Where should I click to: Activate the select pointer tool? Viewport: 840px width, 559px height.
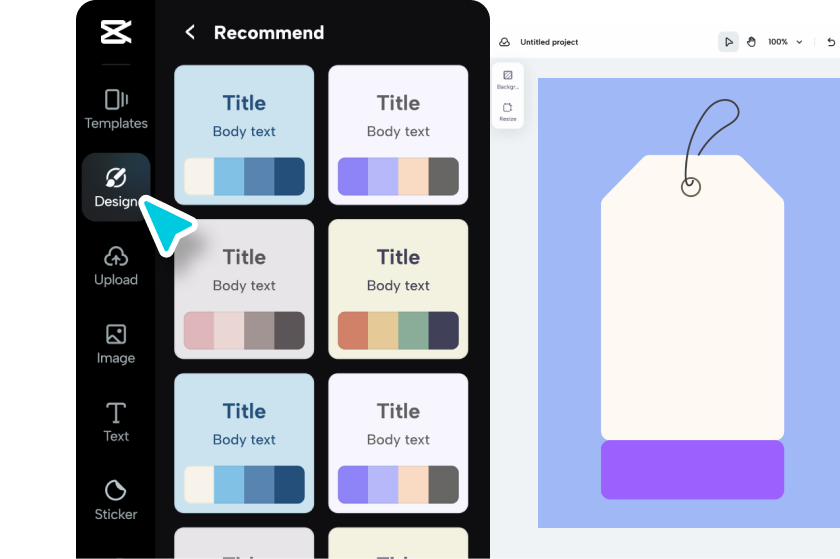(728, 42)
